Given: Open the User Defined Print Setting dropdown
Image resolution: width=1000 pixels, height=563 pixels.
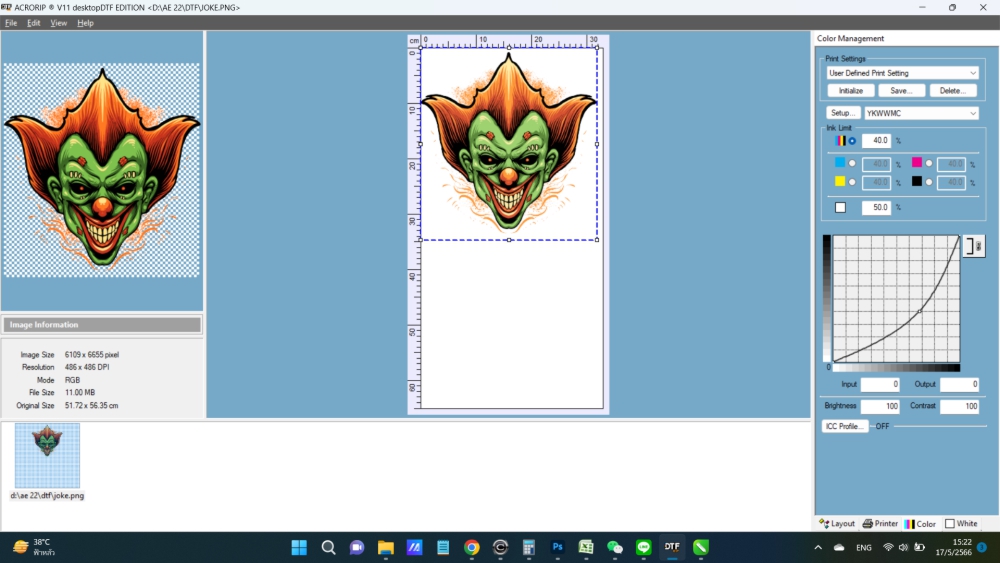Looking at the screenshot, I should tap(902, 73).
